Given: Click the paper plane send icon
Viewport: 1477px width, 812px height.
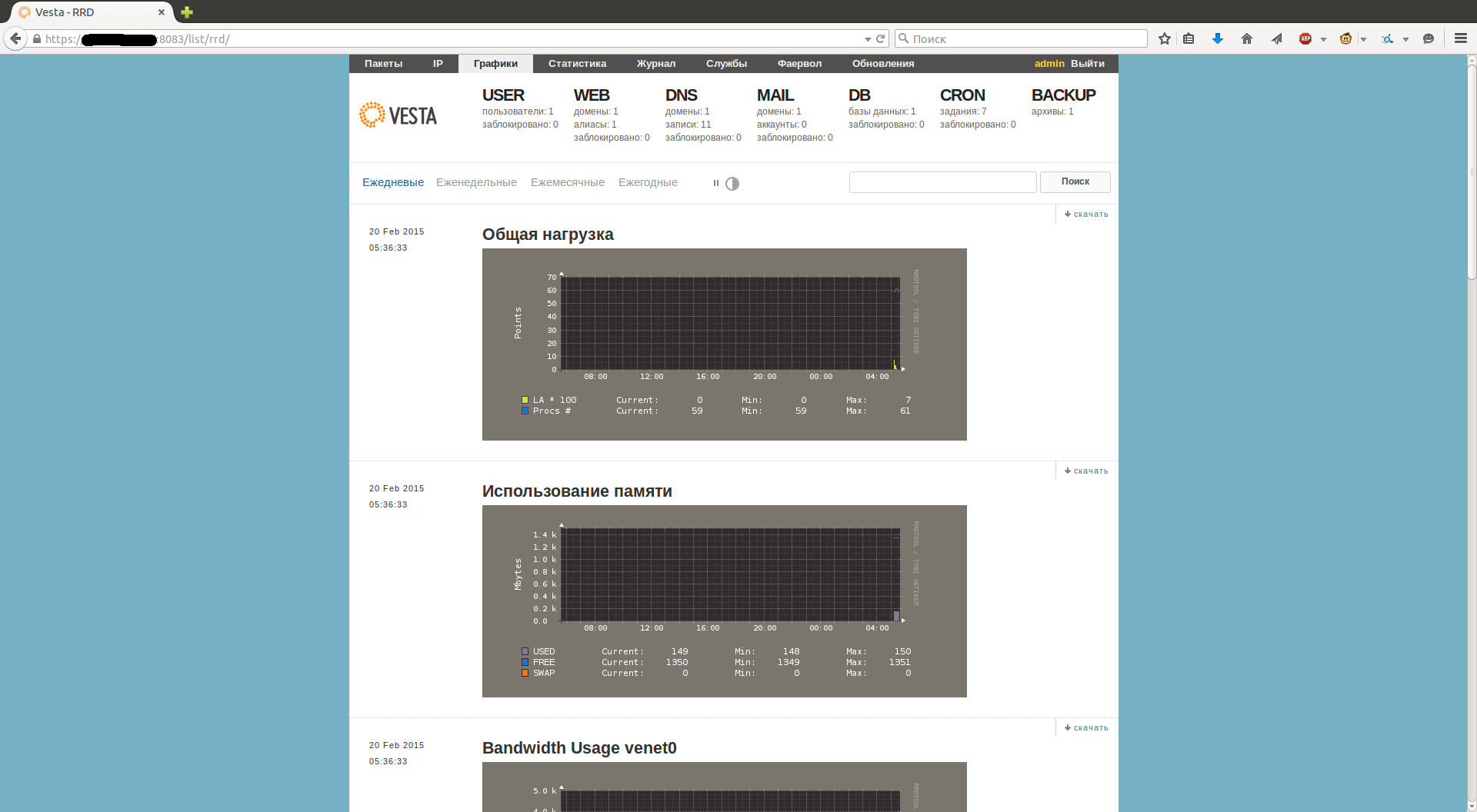Looking at the screenshot, I should 1276,38.
